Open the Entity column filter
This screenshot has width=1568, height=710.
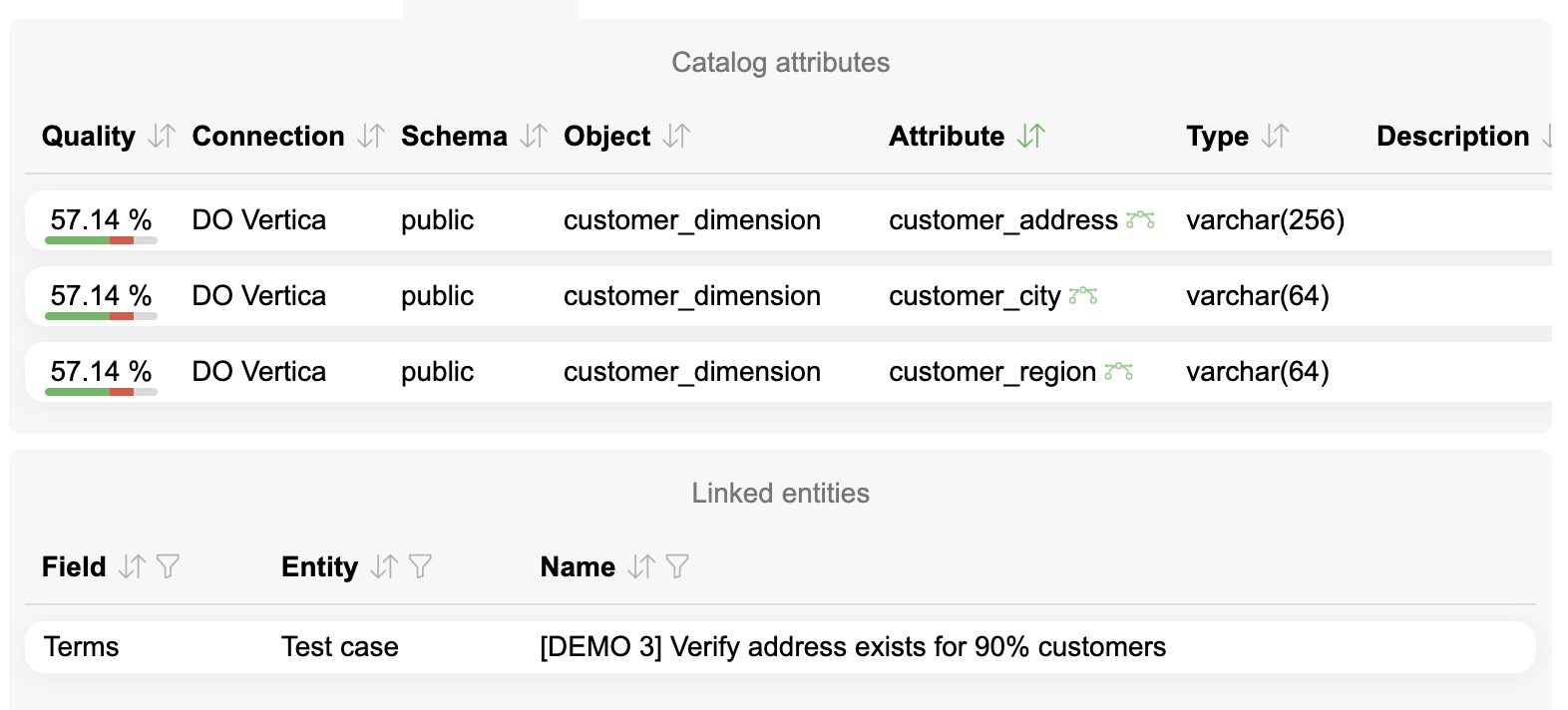pos(420,566)
